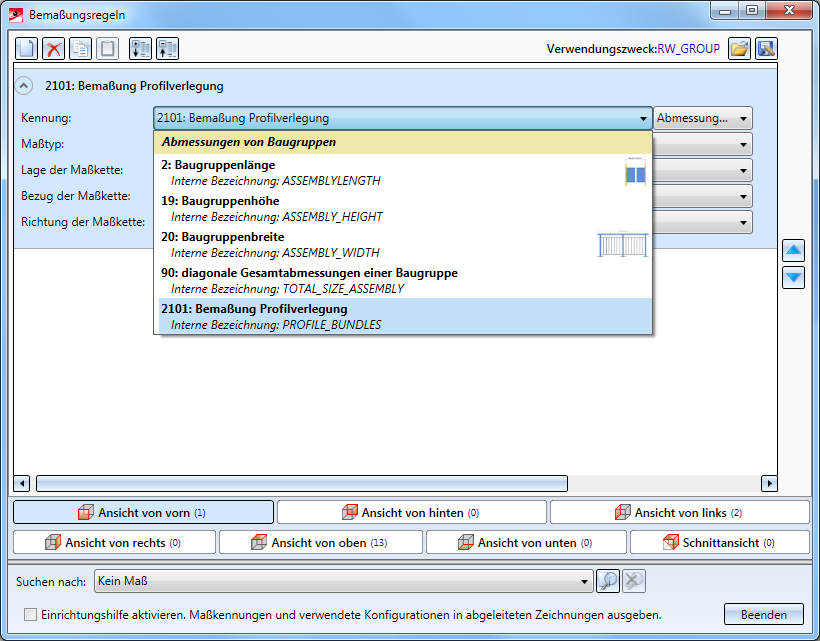Click horizontal scrollbar left arrow
This screenshot has height=641, width=820.
22,484
